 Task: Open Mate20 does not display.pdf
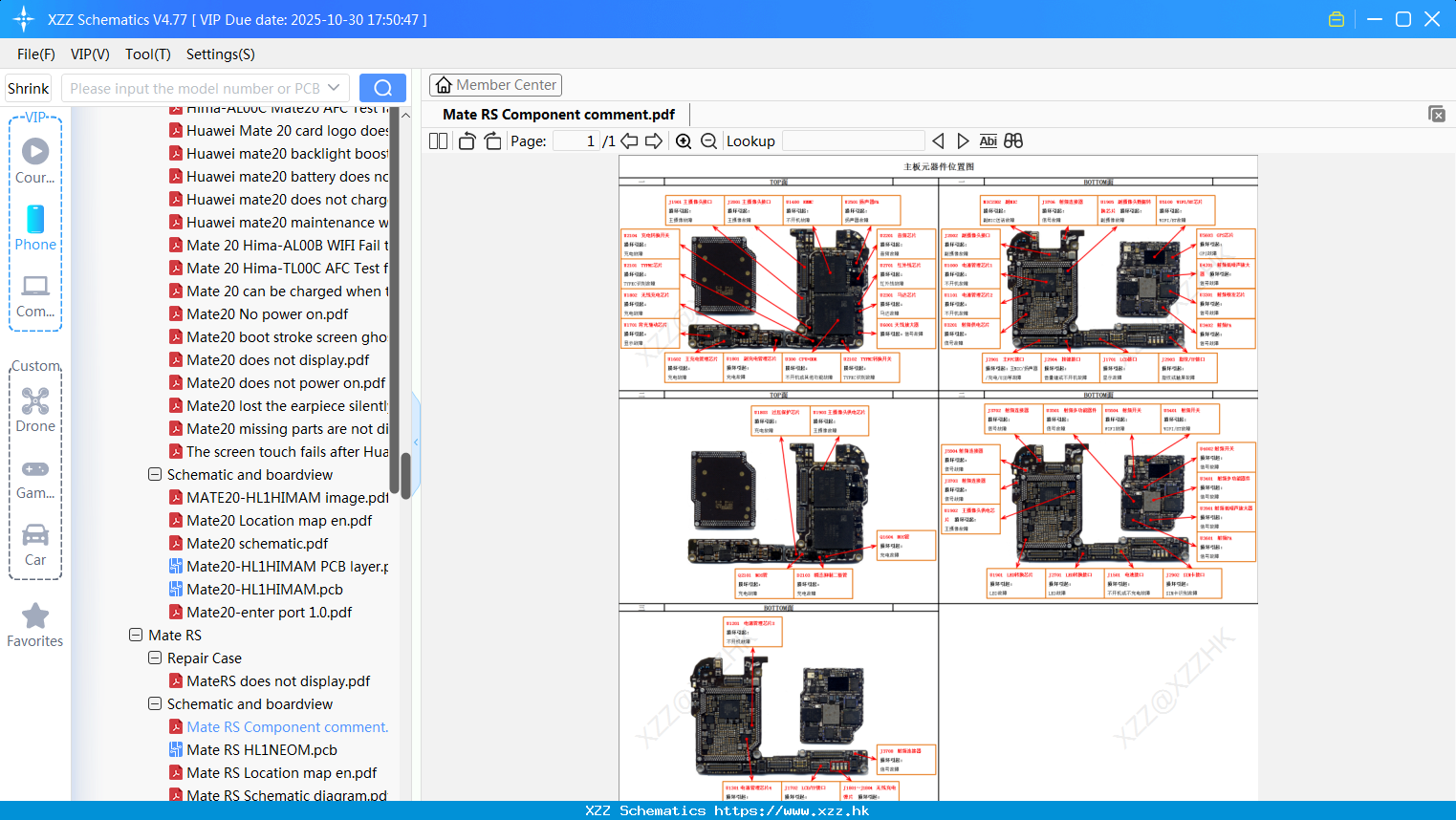click(277, 359)
